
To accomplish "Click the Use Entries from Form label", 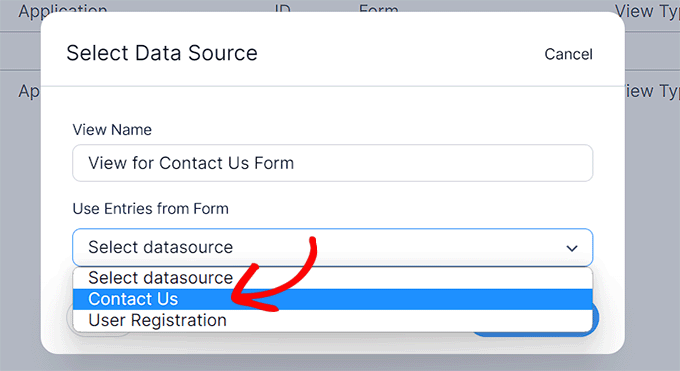I will point(150,209).
